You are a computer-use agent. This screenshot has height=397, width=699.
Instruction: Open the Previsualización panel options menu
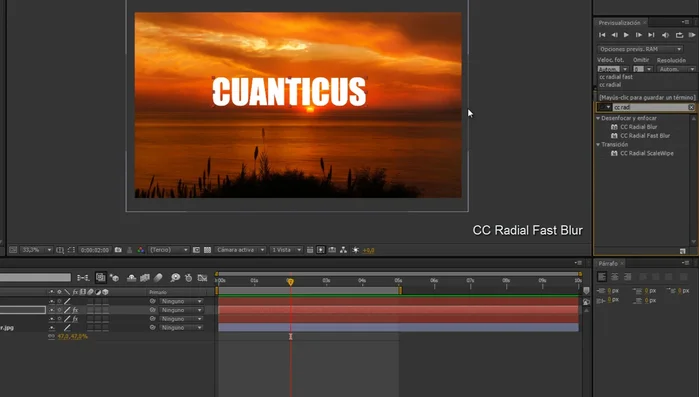coord(686,22)
